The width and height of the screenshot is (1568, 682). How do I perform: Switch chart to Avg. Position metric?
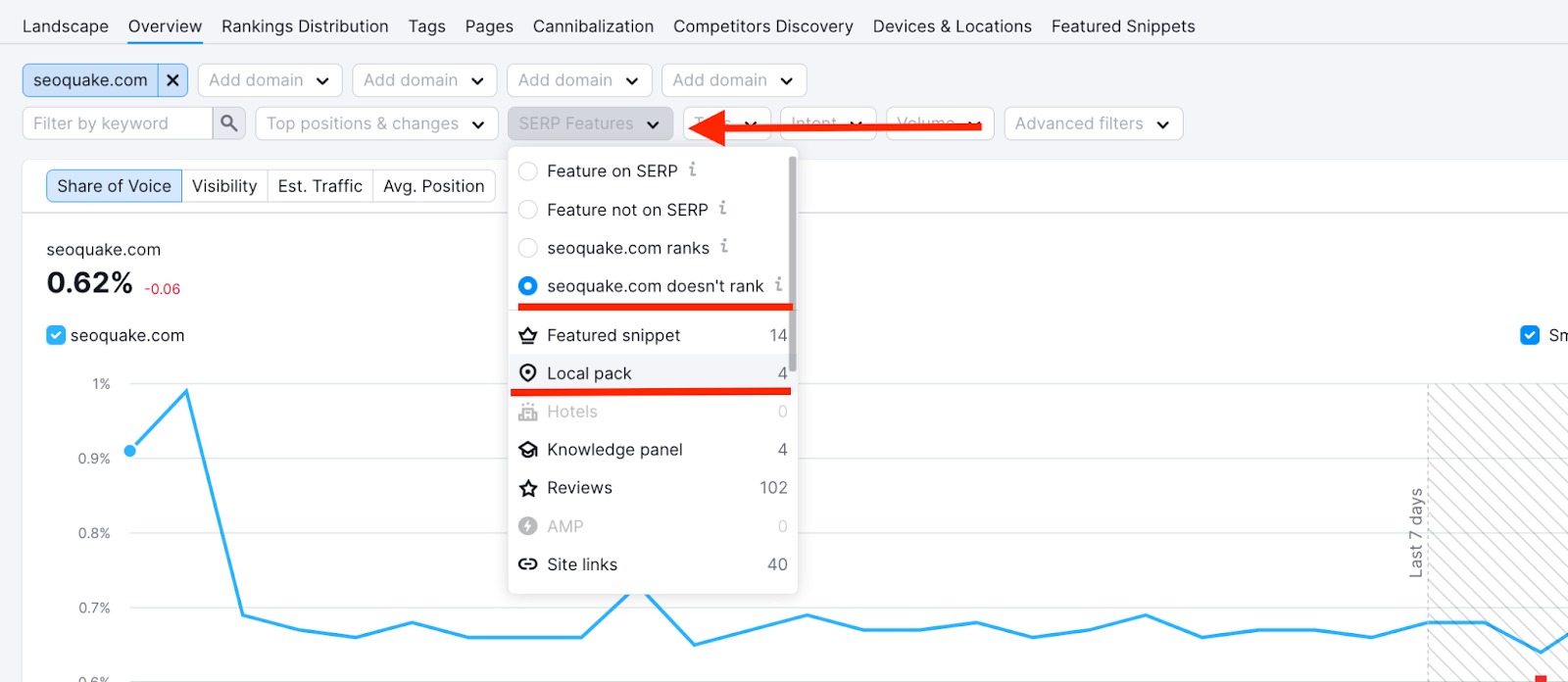tap(434, 186)
